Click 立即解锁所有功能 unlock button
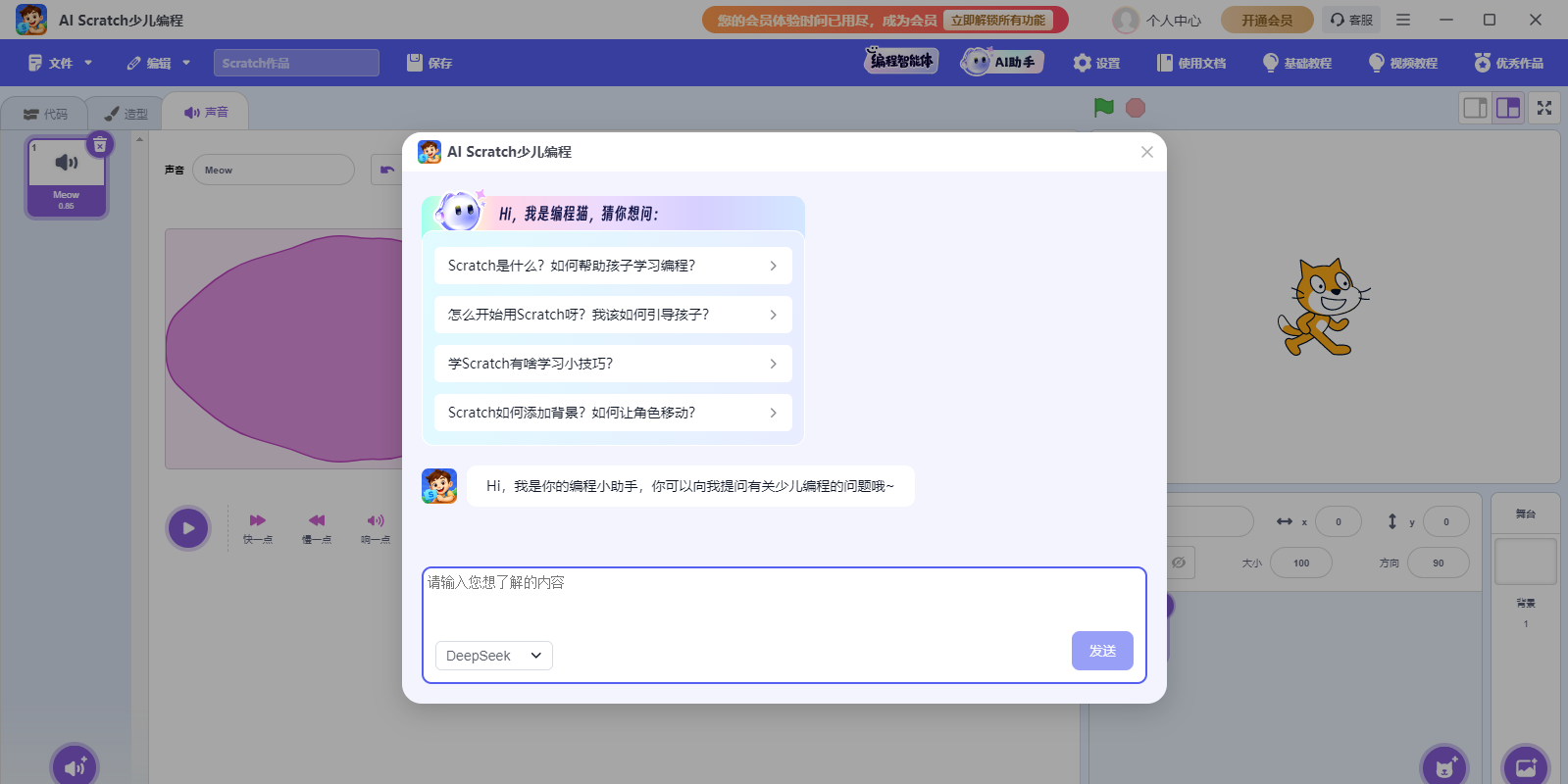1568x784 pixels. [997, 20]
